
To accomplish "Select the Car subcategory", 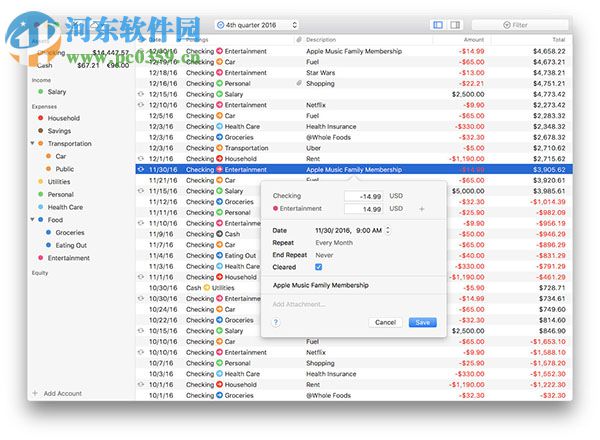I will [60, 156].
